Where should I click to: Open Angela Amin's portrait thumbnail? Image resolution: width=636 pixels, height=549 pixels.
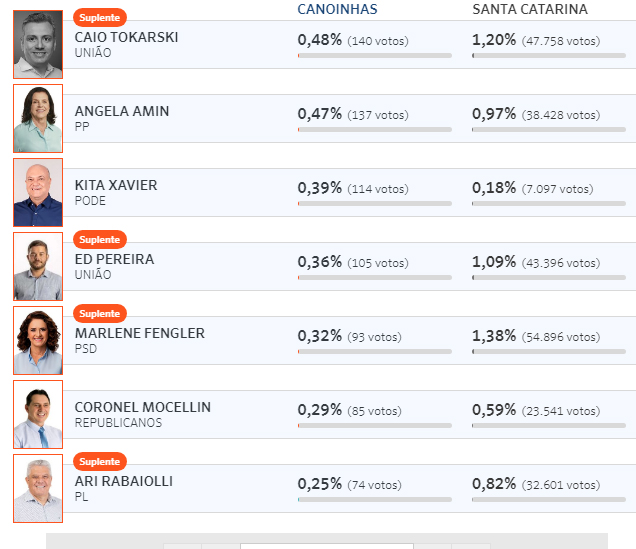[38, 118]
